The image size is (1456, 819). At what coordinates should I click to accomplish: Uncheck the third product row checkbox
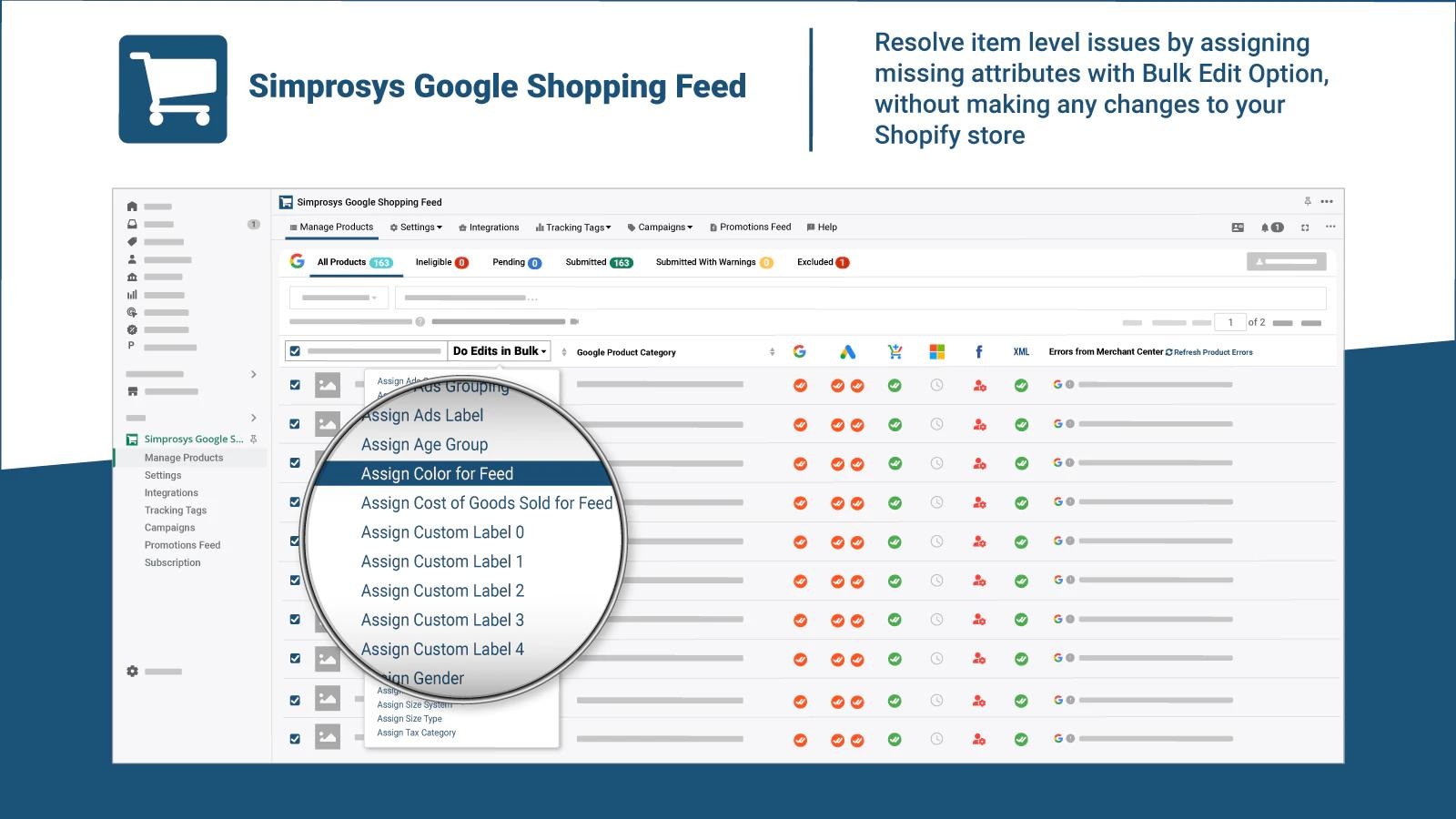pos(295,463)
